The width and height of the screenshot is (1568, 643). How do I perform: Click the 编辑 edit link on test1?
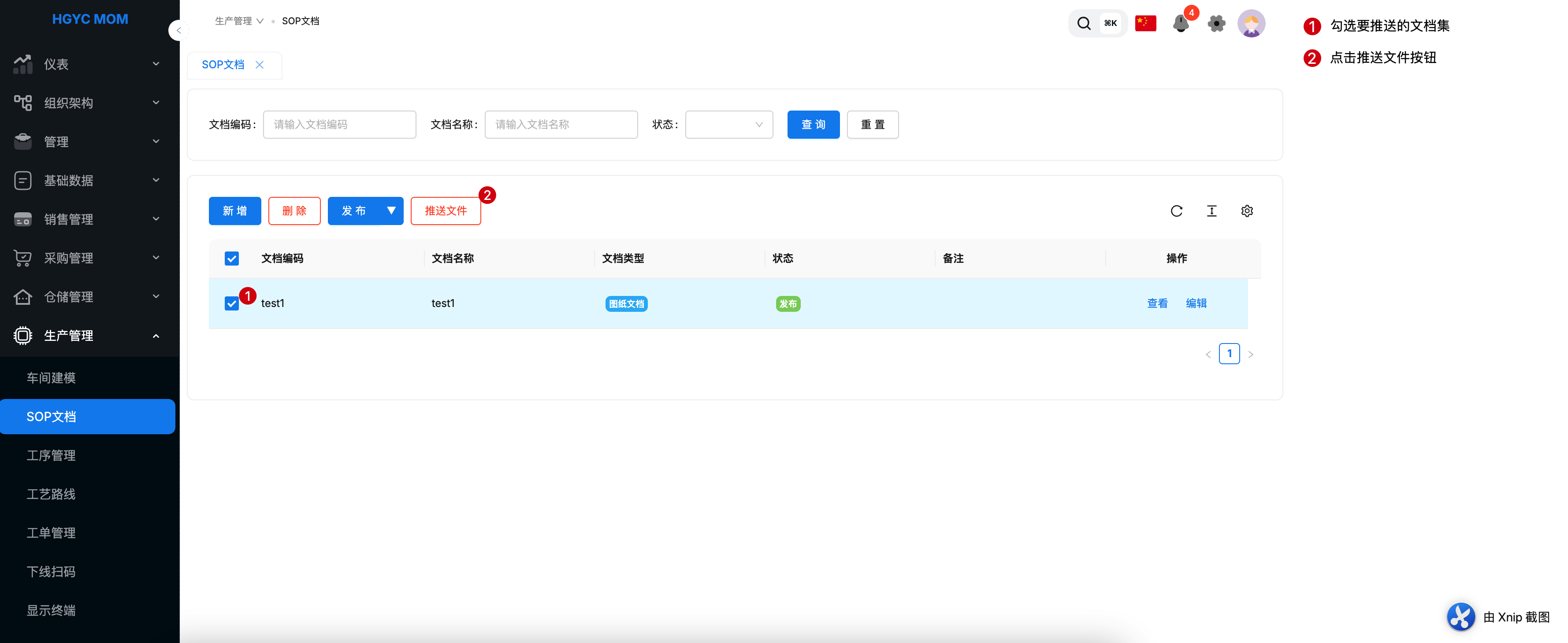1196,303
